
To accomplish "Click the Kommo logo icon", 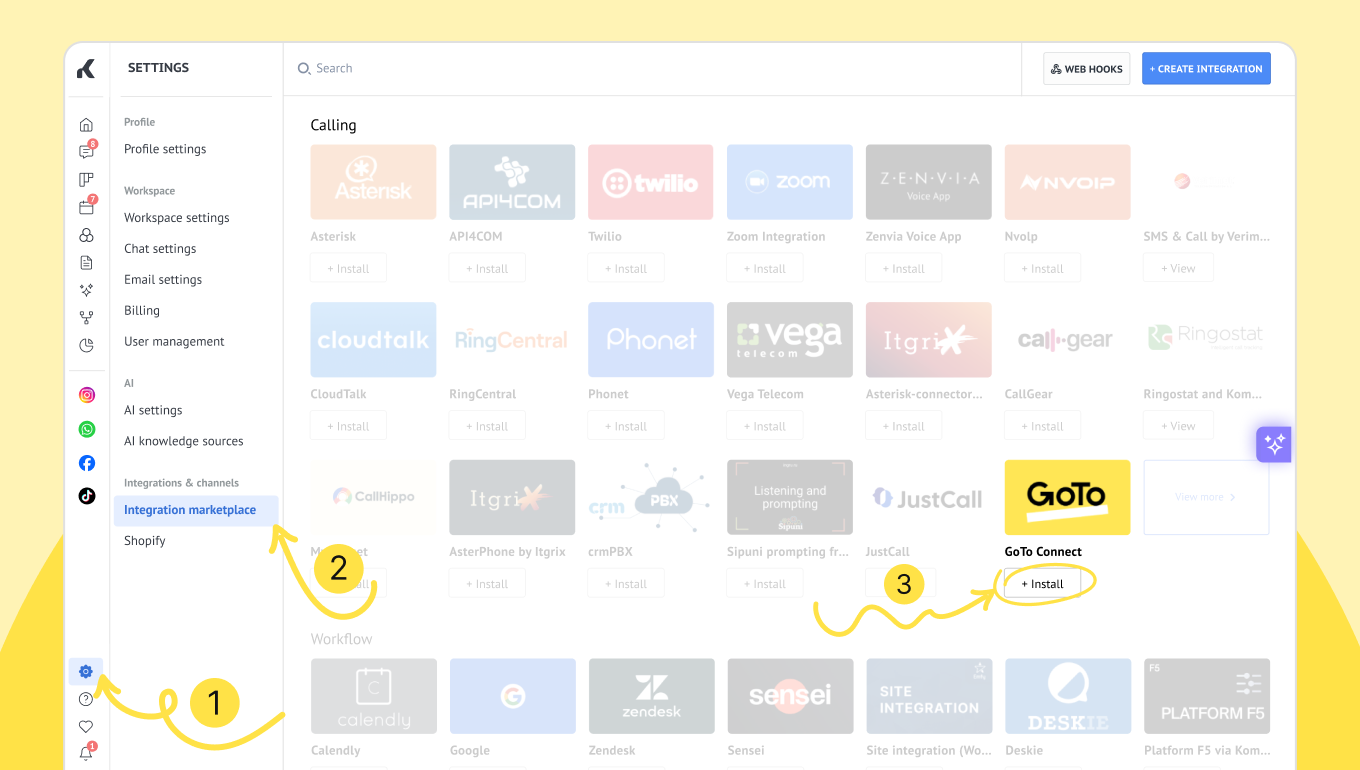I will tap(86, 69).
